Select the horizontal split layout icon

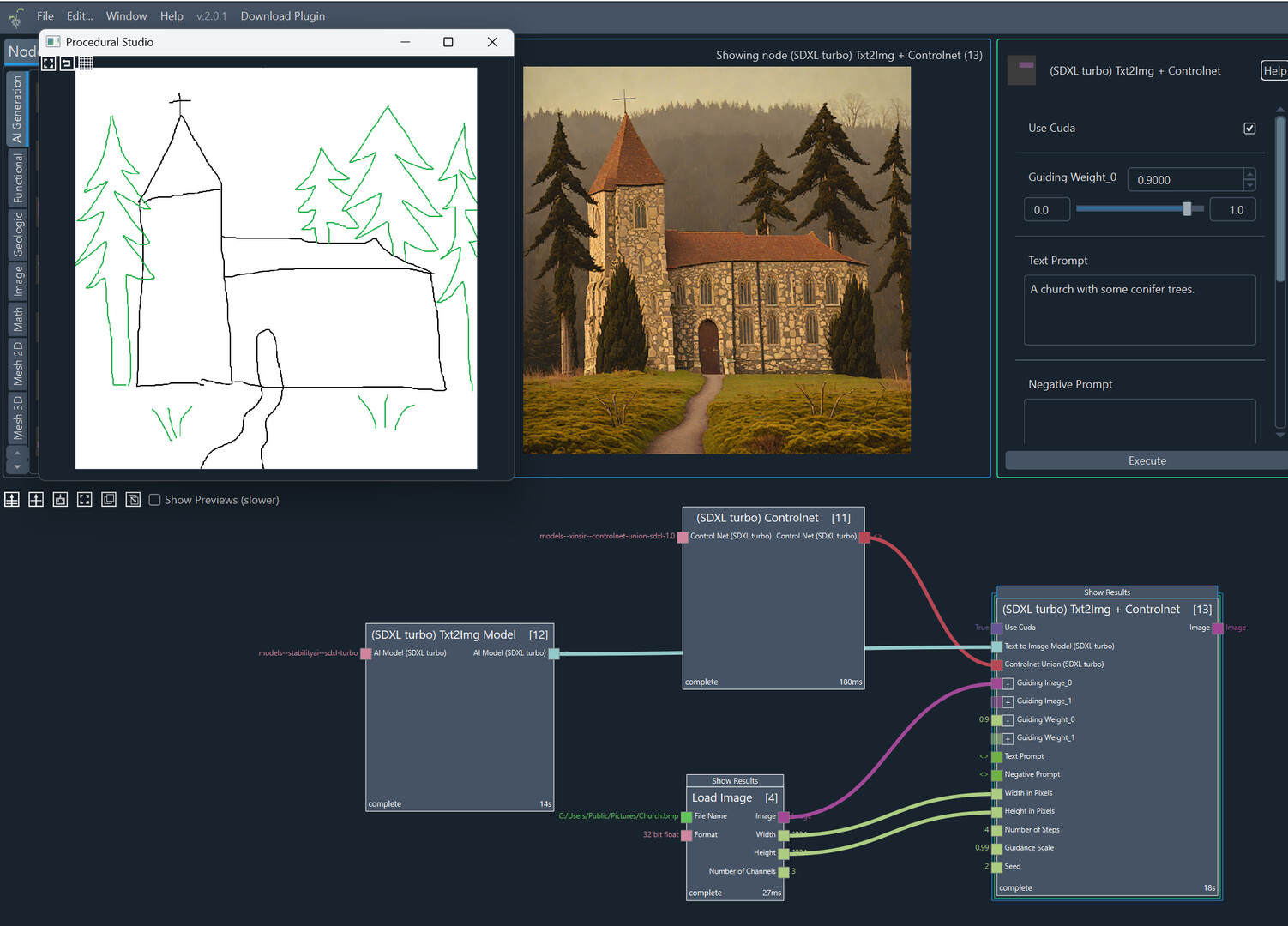click(11, 499)
